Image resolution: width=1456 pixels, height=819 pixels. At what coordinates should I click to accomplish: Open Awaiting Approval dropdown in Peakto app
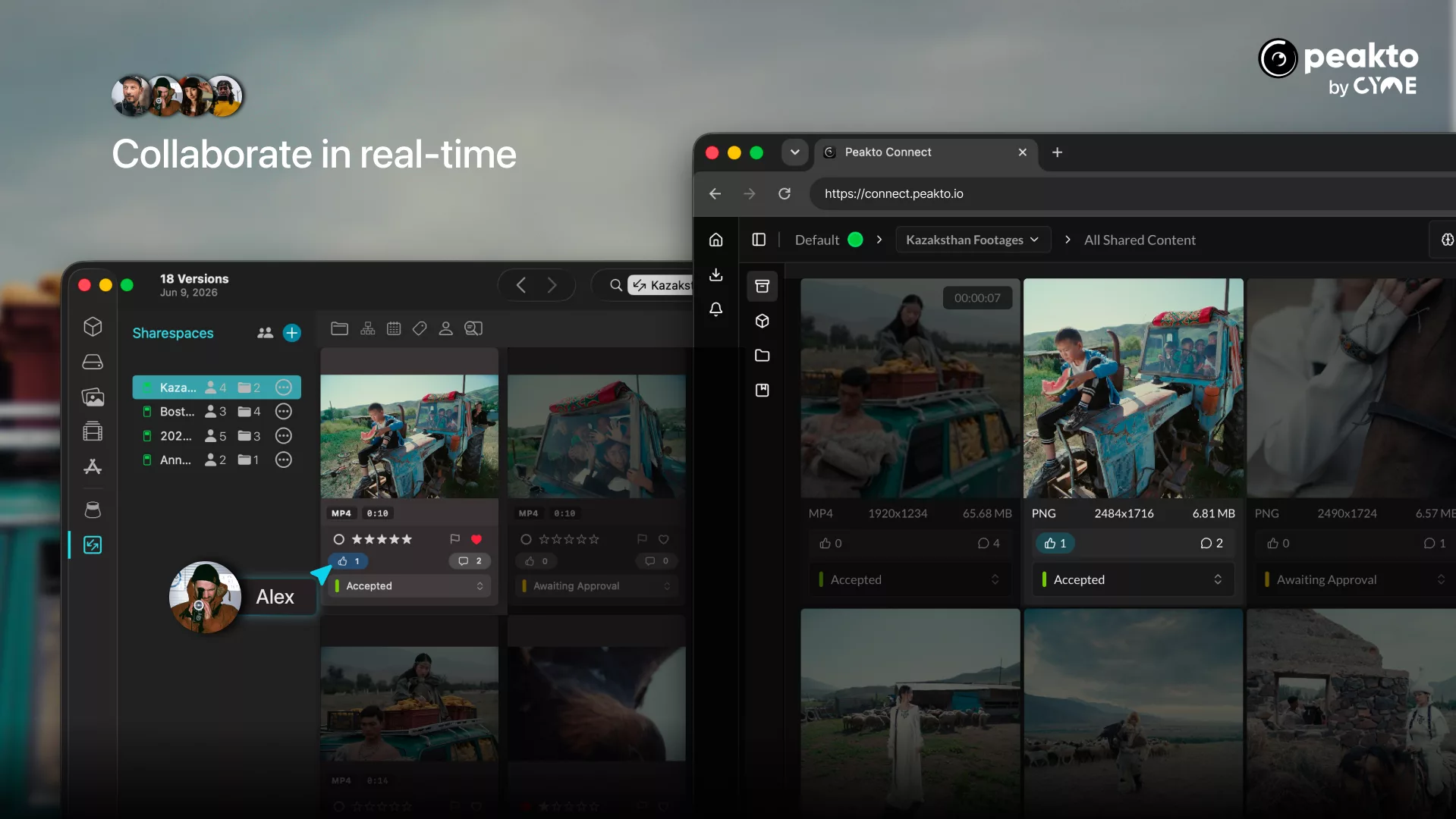tap(597, 586)
